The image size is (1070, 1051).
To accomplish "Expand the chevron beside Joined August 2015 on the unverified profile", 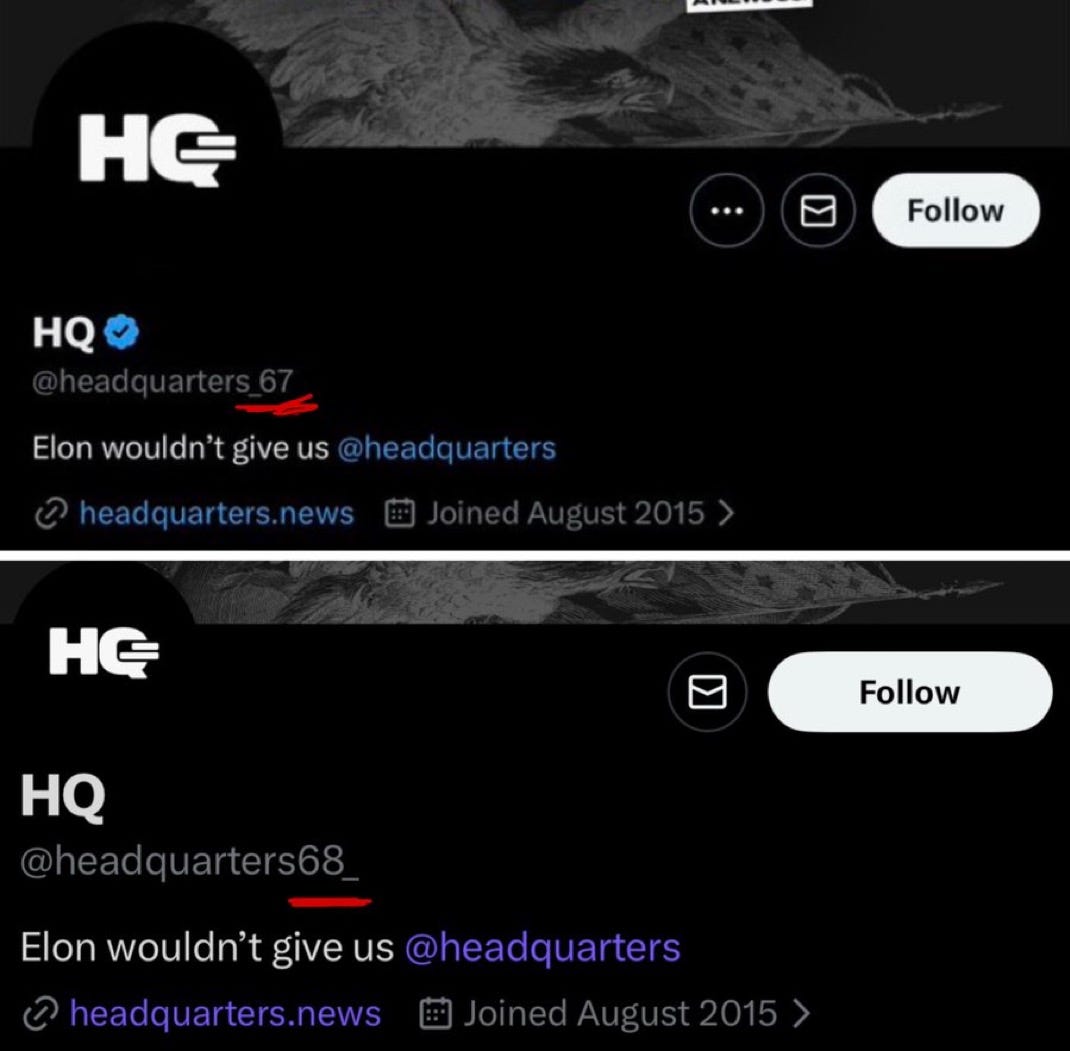I will [801, 1013].
